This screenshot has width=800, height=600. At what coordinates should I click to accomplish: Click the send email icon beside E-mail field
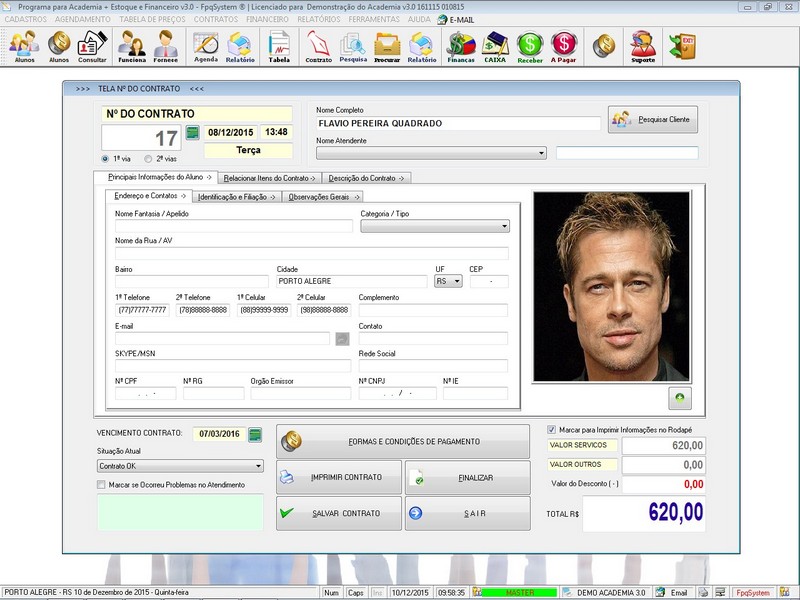pyautogui.click(x=342, y=338)
